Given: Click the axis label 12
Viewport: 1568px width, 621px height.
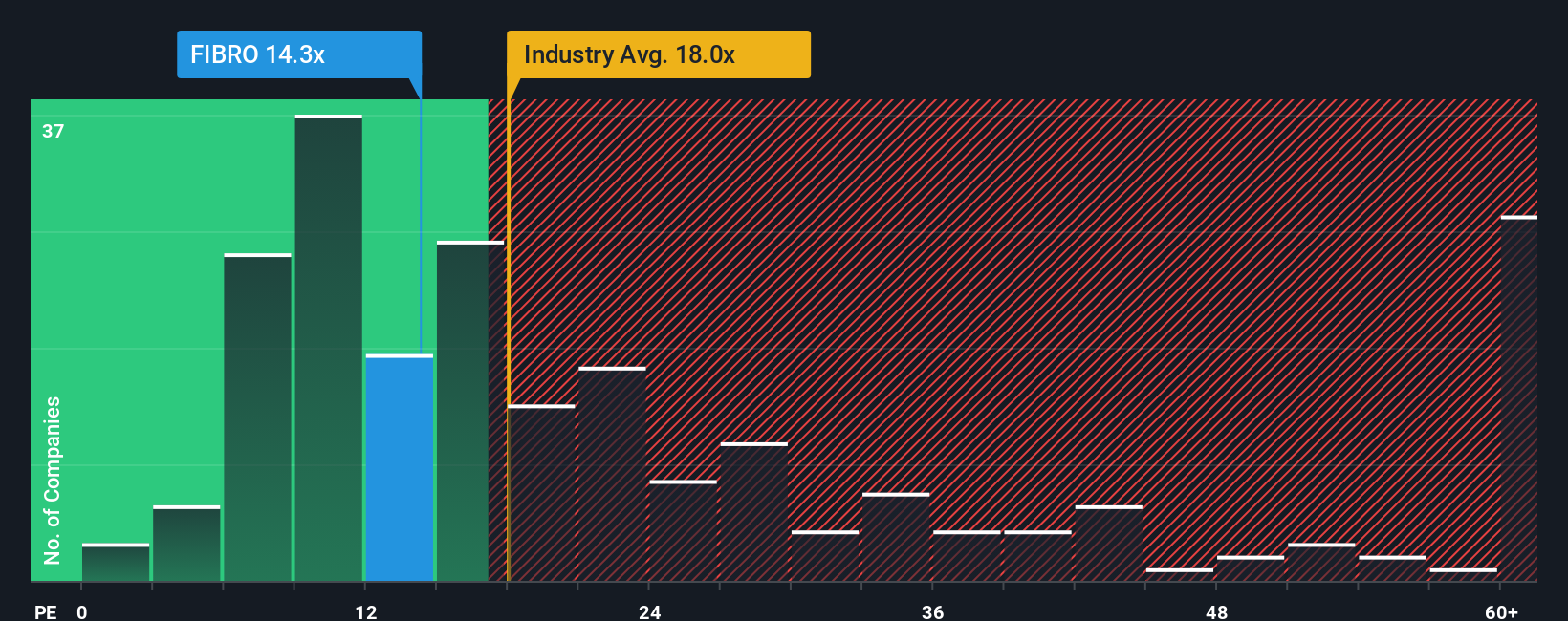Looking at the screenshot, I should pos(366,611).
